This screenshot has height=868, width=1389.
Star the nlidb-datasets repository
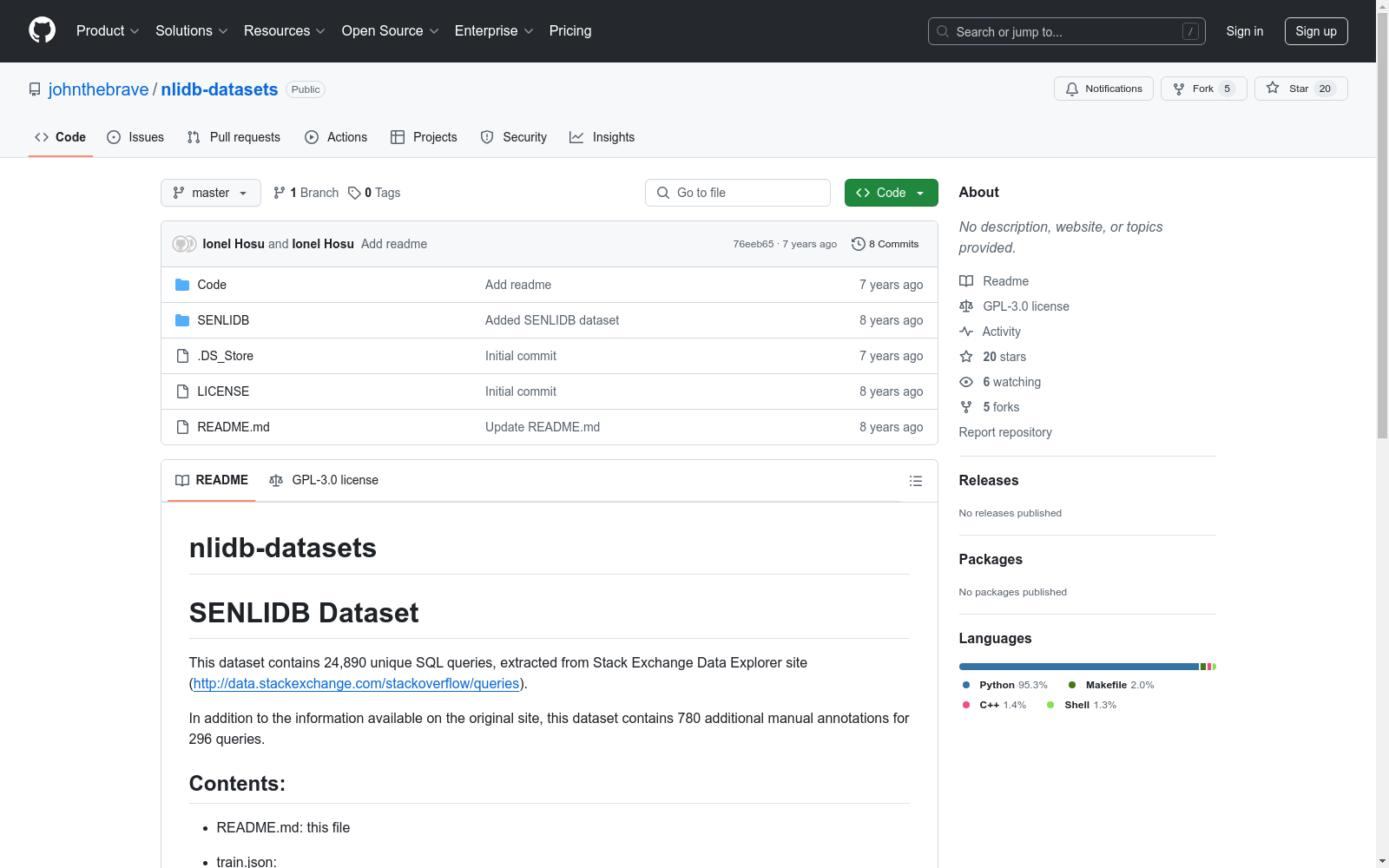1300,89
